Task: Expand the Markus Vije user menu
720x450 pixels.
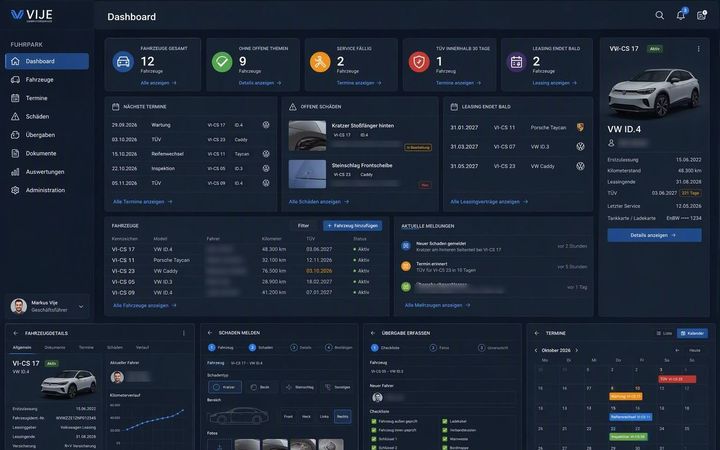Action: 81,306
